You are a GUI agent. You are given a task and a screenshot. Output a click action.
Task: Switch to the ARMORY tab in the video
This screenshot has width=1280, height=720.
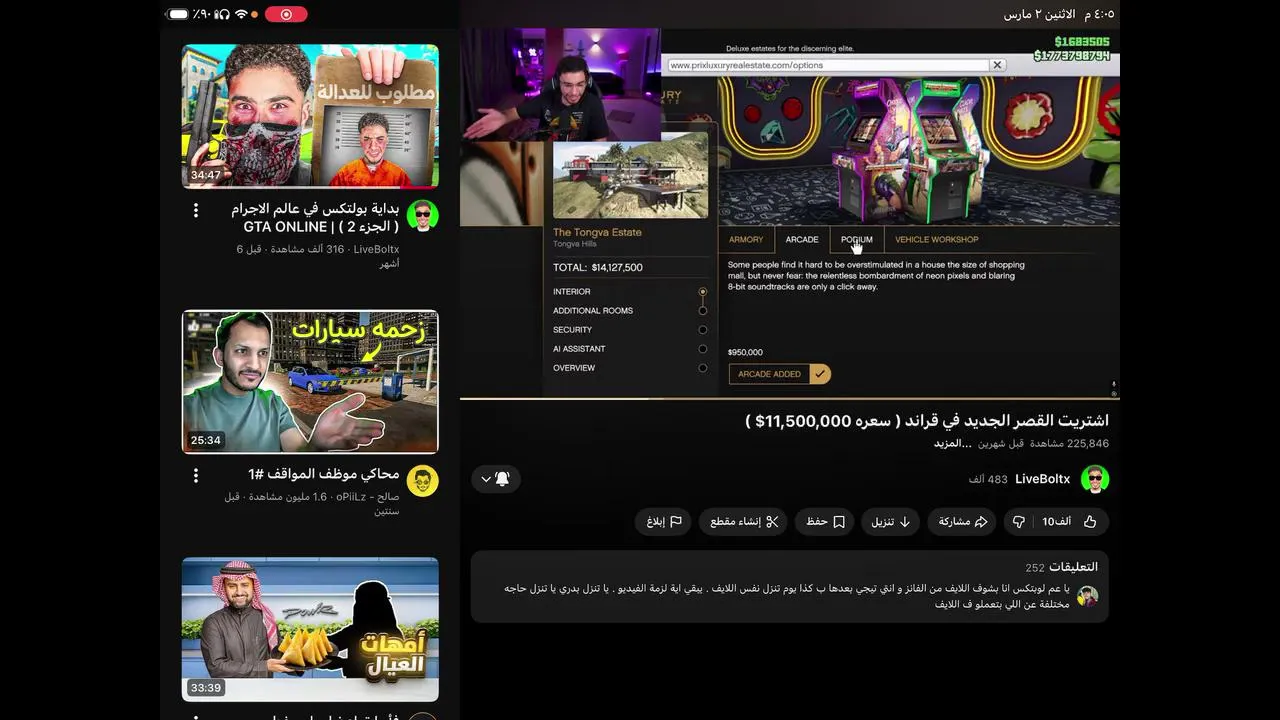(x=746, y=240)
